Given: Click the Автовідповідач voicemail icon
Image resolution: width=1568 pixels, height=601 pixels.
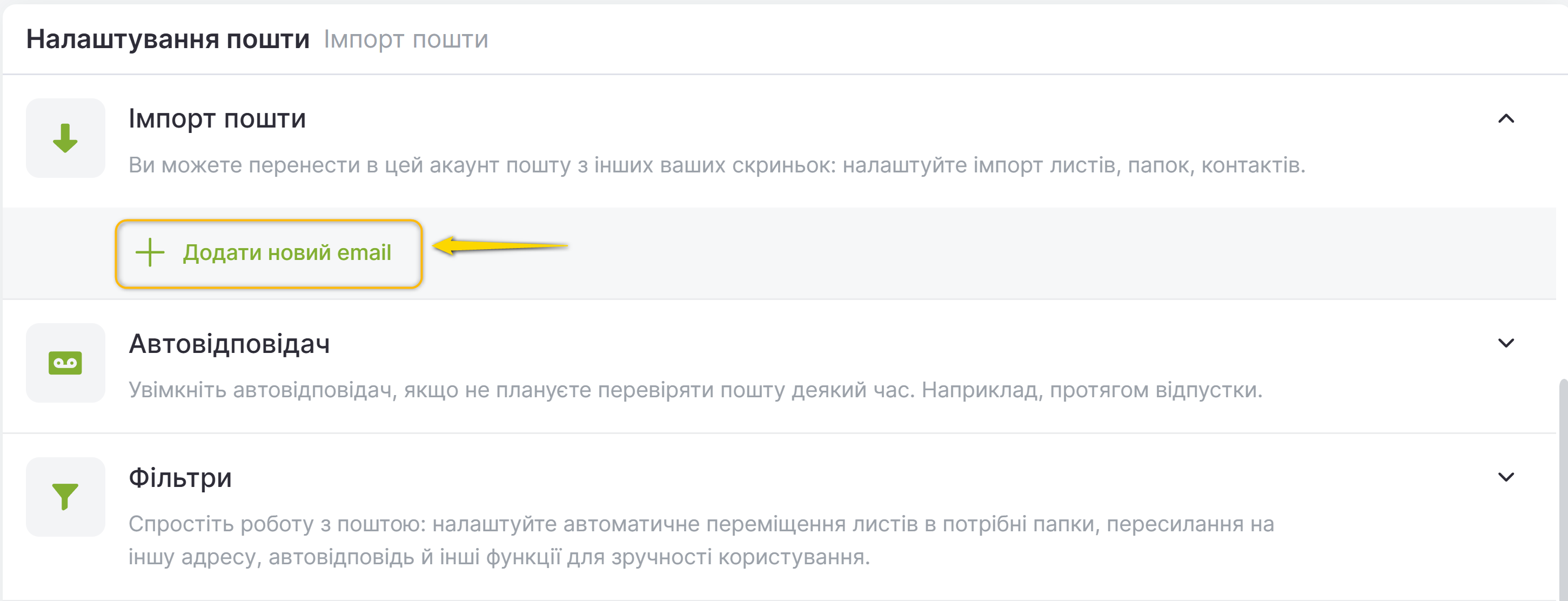Looking at the screenshot, I should tap(65, 363).
